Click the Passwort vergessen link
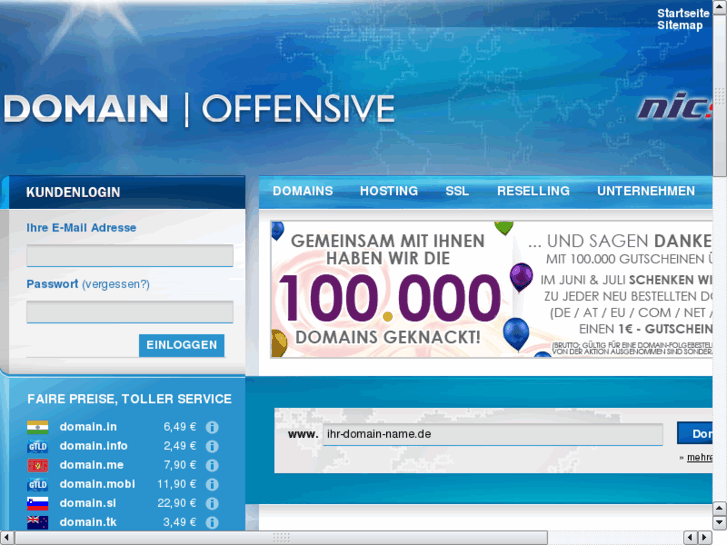 [x=116, y=284]
